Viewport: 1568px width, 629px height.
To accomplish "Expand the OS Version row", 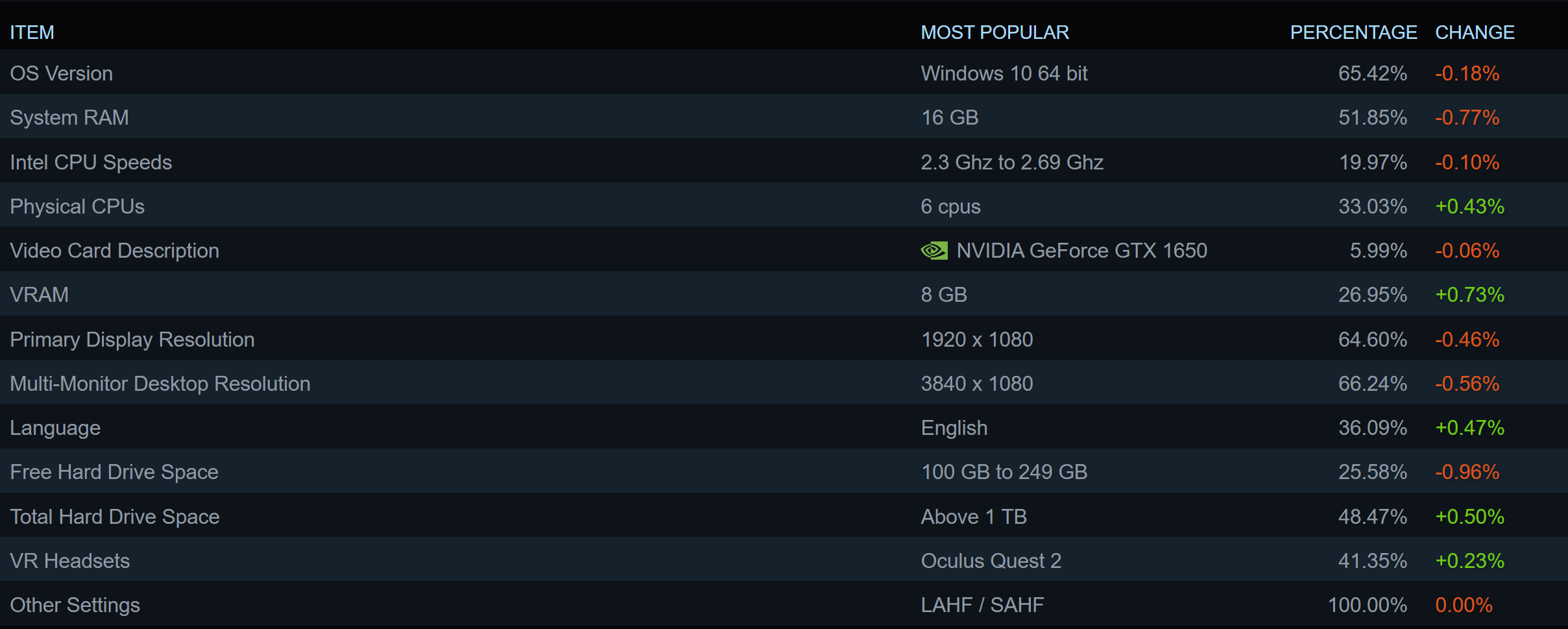I will pyautogui.click(x=62, y=73).
